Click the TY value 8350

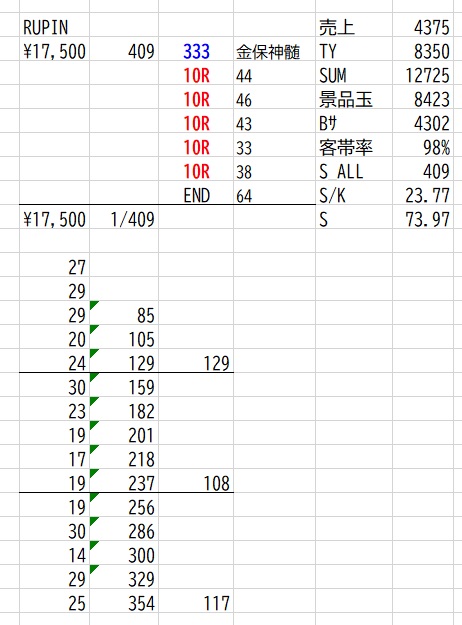(x=423, y=51)
